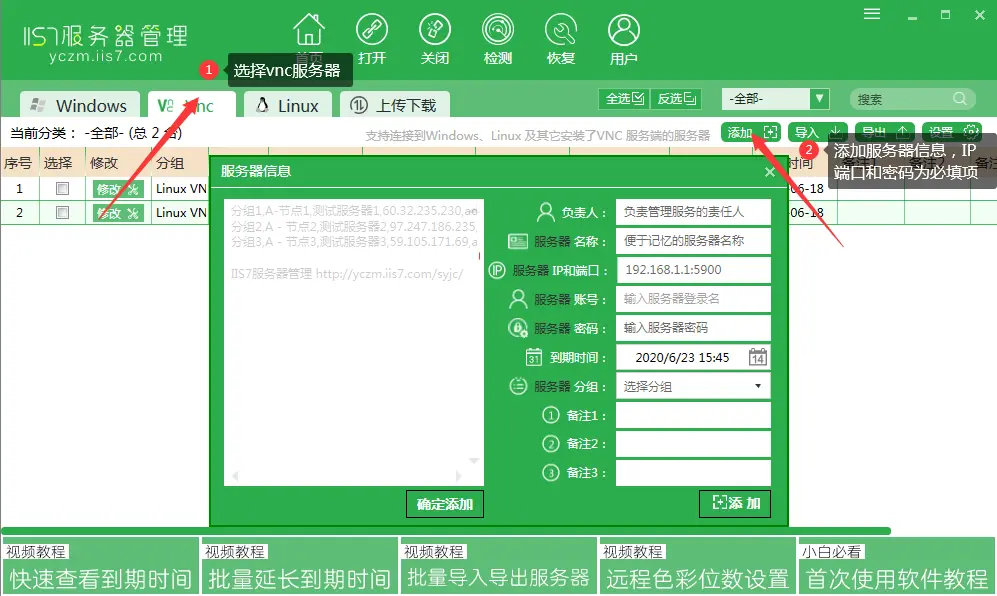
Task: Click the text area's horizontal scroll right arrow
Action: pyautogui.click(x=458, y=476)
